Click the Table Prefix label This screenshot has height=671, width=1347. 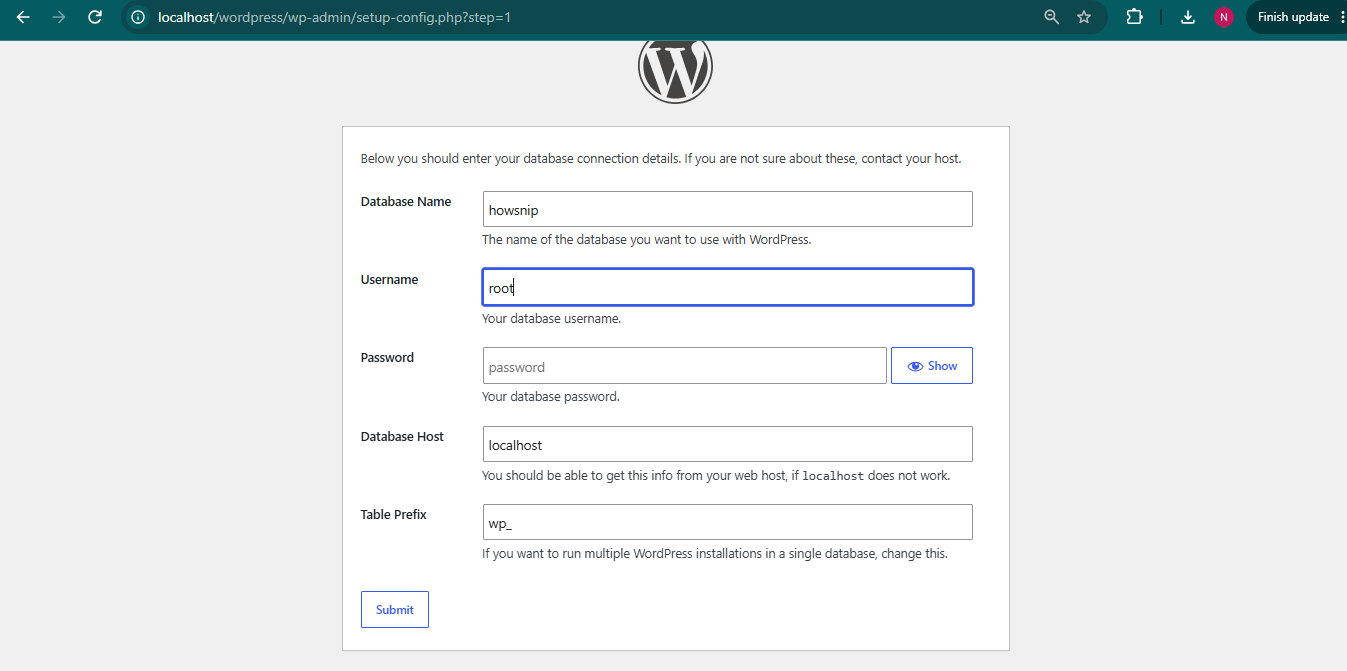(394, 515)
